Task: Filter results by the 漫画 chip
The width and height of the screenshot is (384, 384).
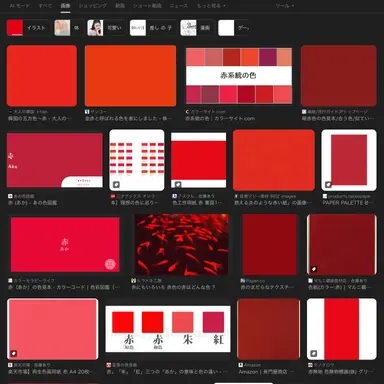Action: (197, 28)
